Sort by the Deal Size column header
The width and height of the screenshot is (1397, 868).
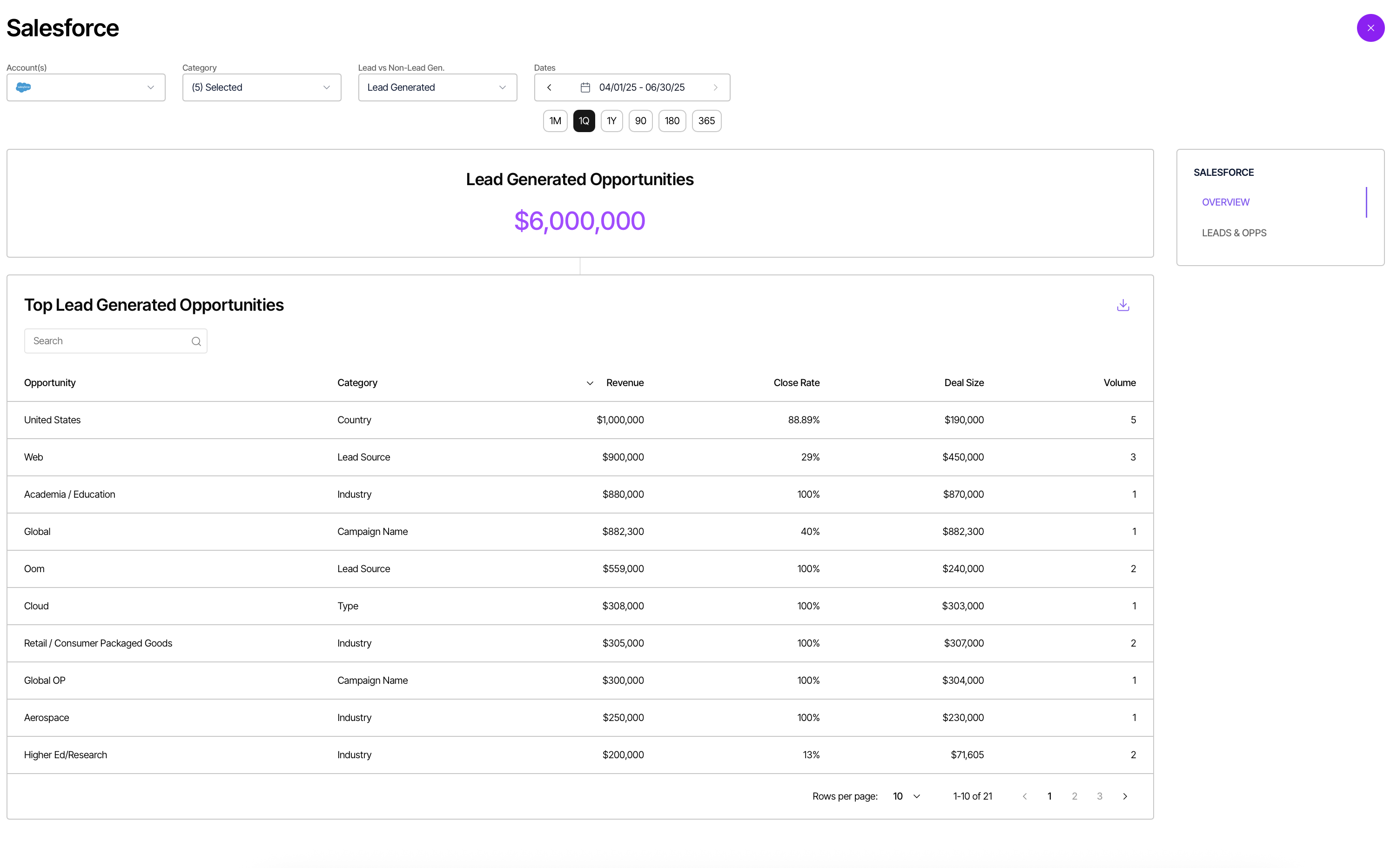(x=963, y=383)
